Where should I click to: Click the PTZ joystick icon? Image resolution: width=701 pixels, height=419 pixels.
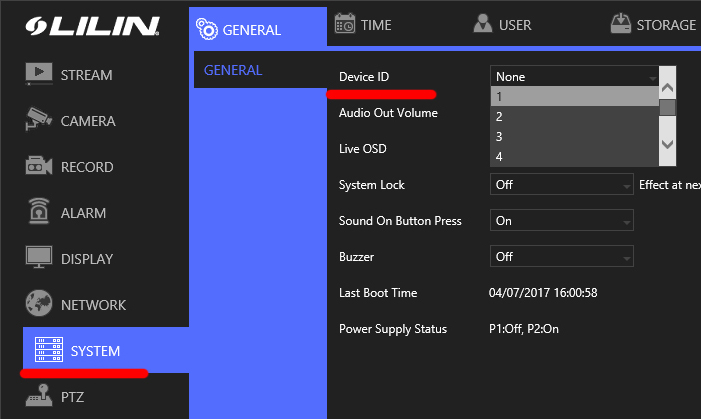point(39,397)
